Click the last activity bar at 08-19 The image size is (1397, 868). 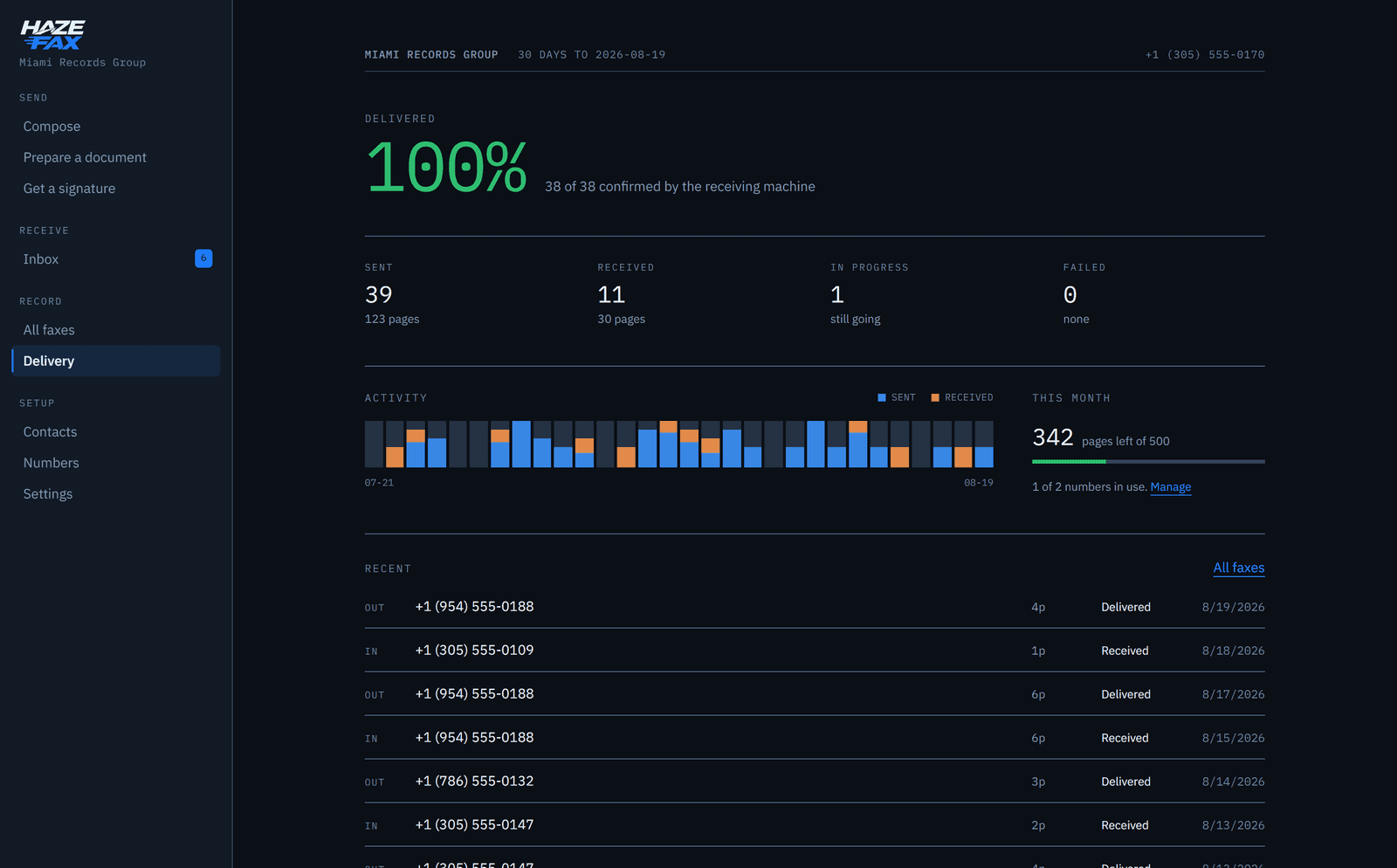[x=984, y=444]
